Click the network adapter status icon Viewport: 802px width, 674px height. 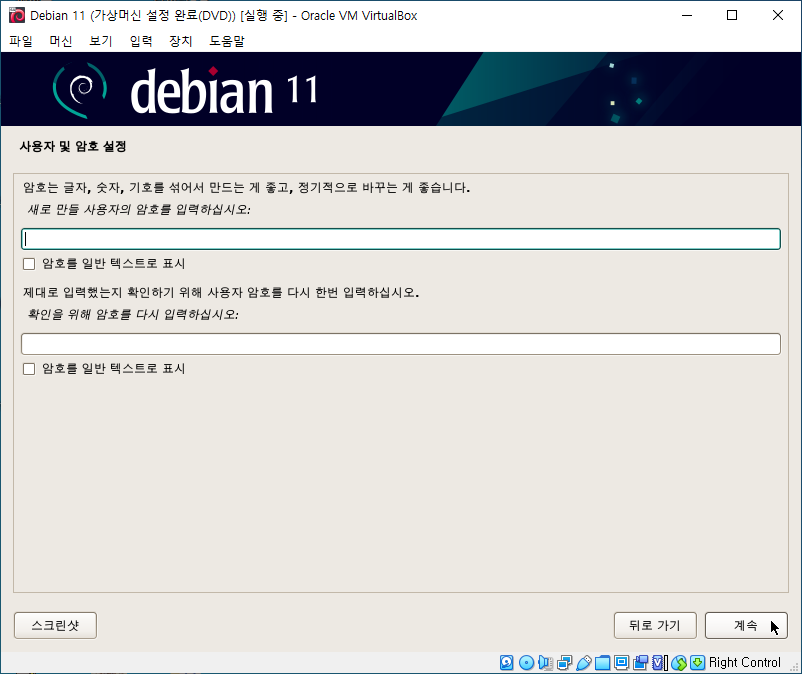[x=565, y=662]
